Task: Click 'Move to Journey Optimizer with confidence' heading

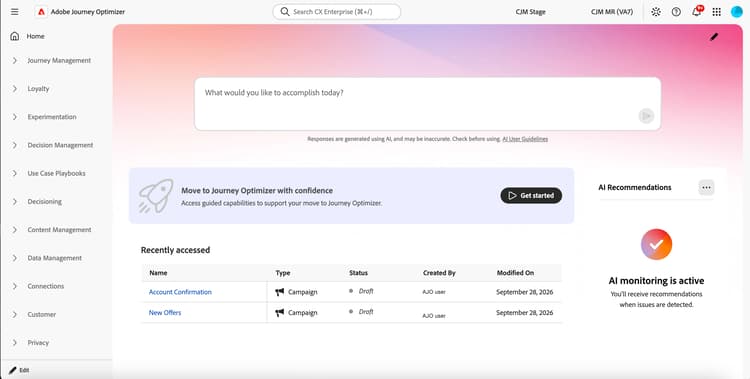Action: pyautogui.click(x=257, y=190)
